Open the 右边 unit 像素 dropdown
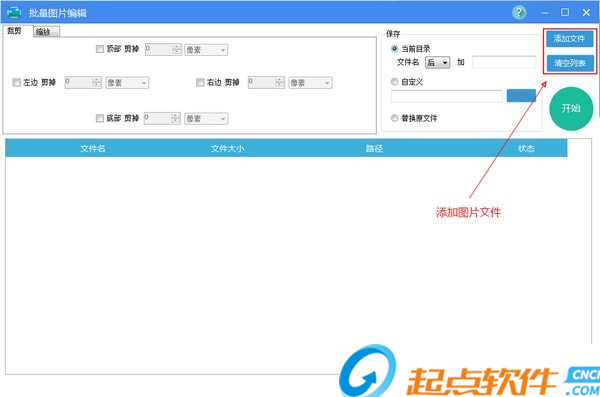 310,83
